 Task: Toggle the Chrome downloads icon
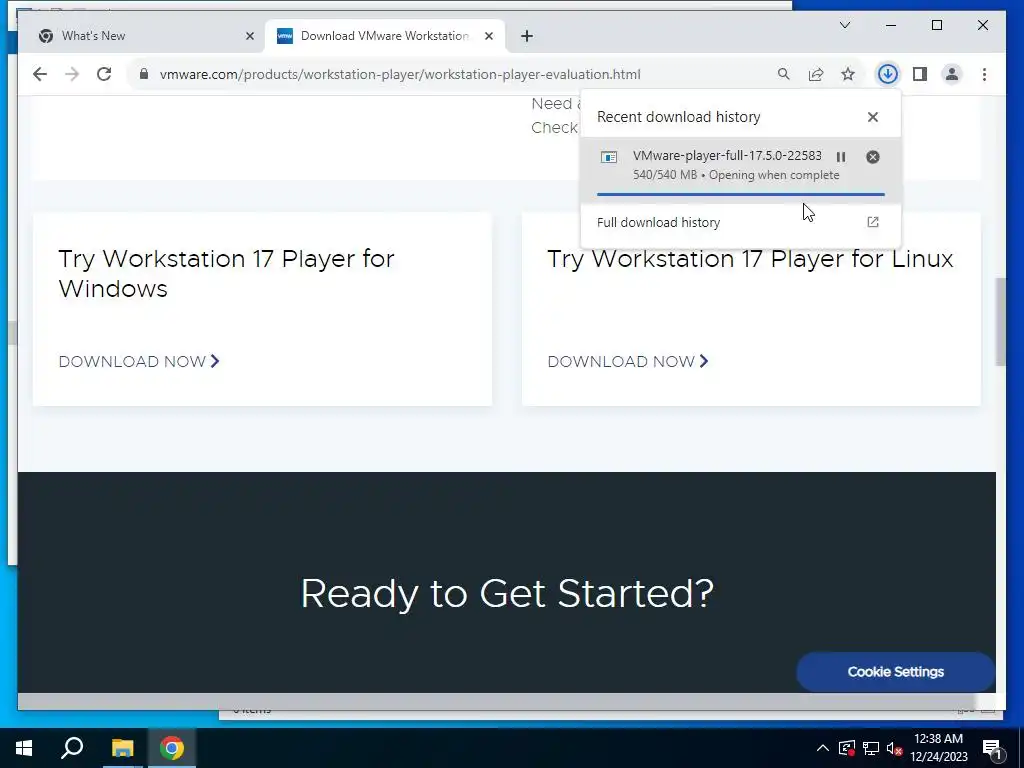click(x=888, y=74)
